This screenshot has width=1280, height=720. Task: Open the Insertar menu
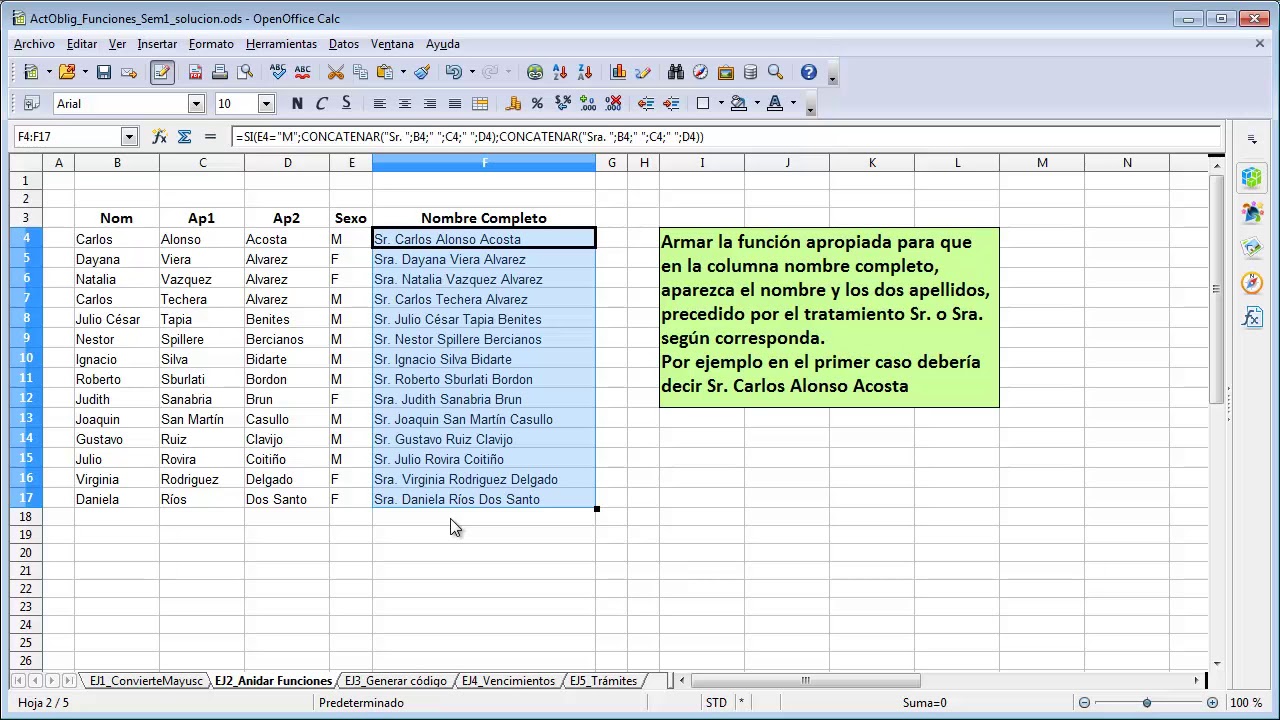[x=157, y=44]
